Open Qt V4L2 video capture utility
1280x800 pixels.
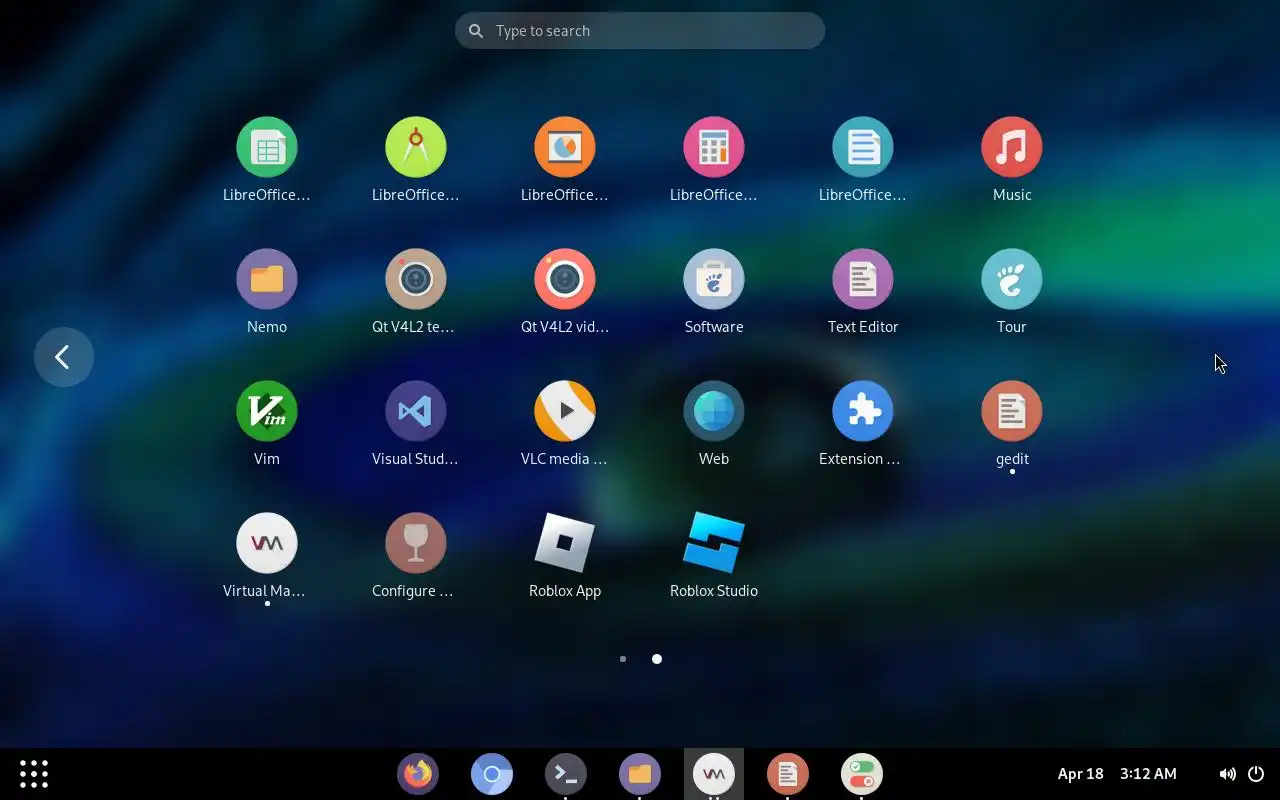565,279
